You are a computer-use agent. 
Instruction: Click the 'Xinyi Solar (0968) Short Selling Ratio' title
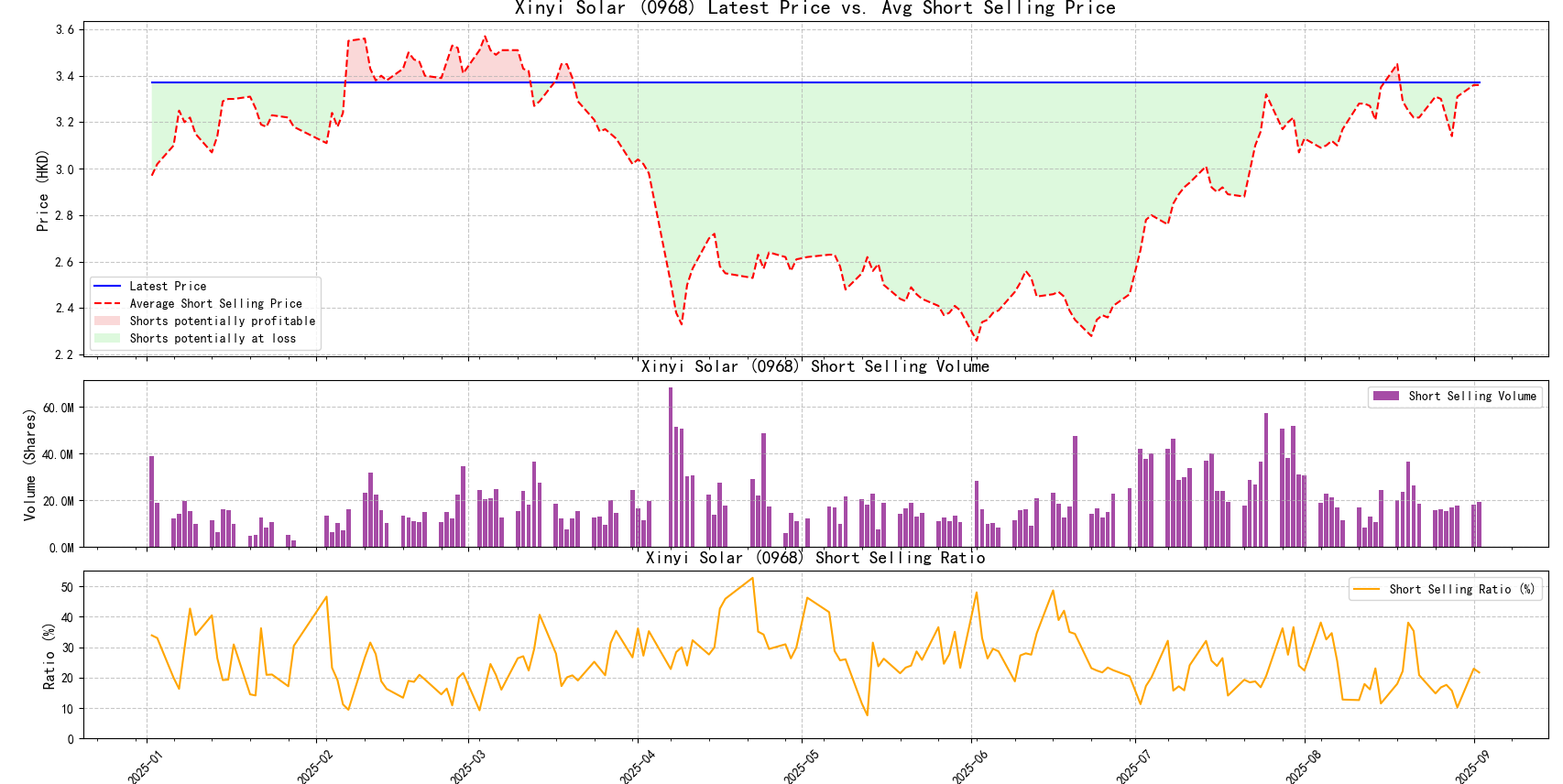tap(814, 558)
